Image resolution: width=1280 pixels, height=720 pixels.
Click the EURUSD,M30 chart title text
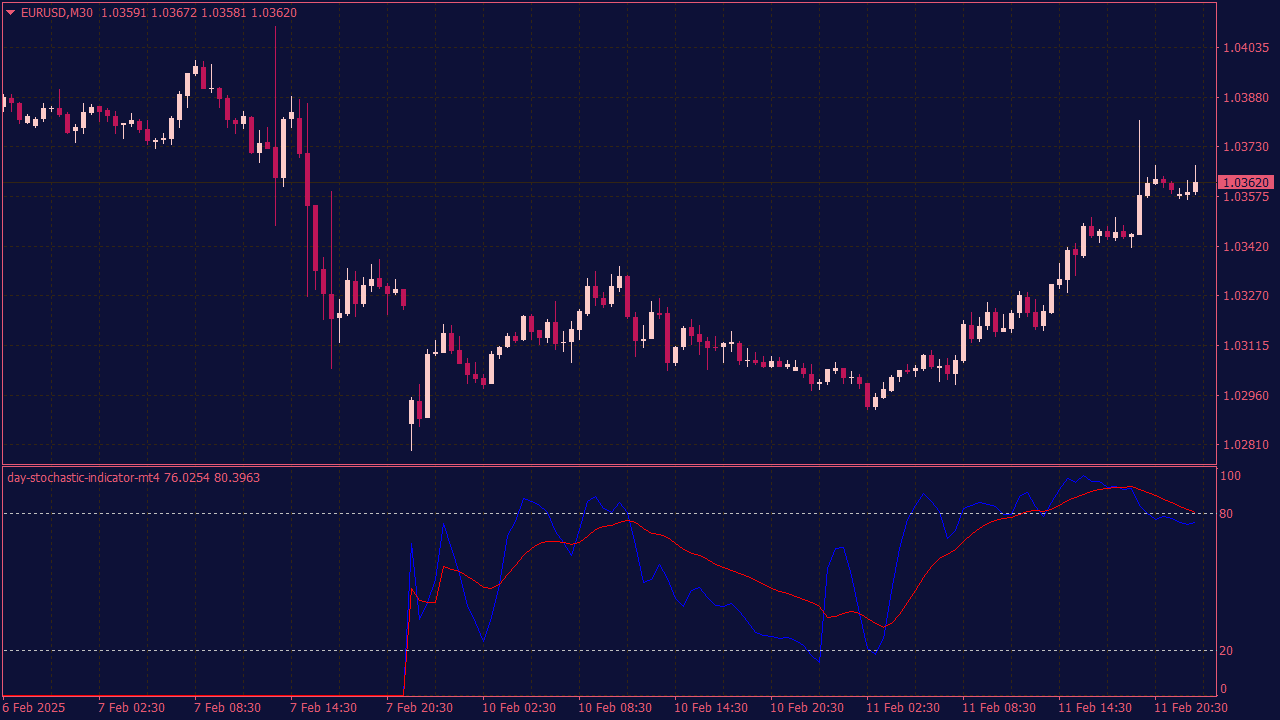[x=58, y=13]
